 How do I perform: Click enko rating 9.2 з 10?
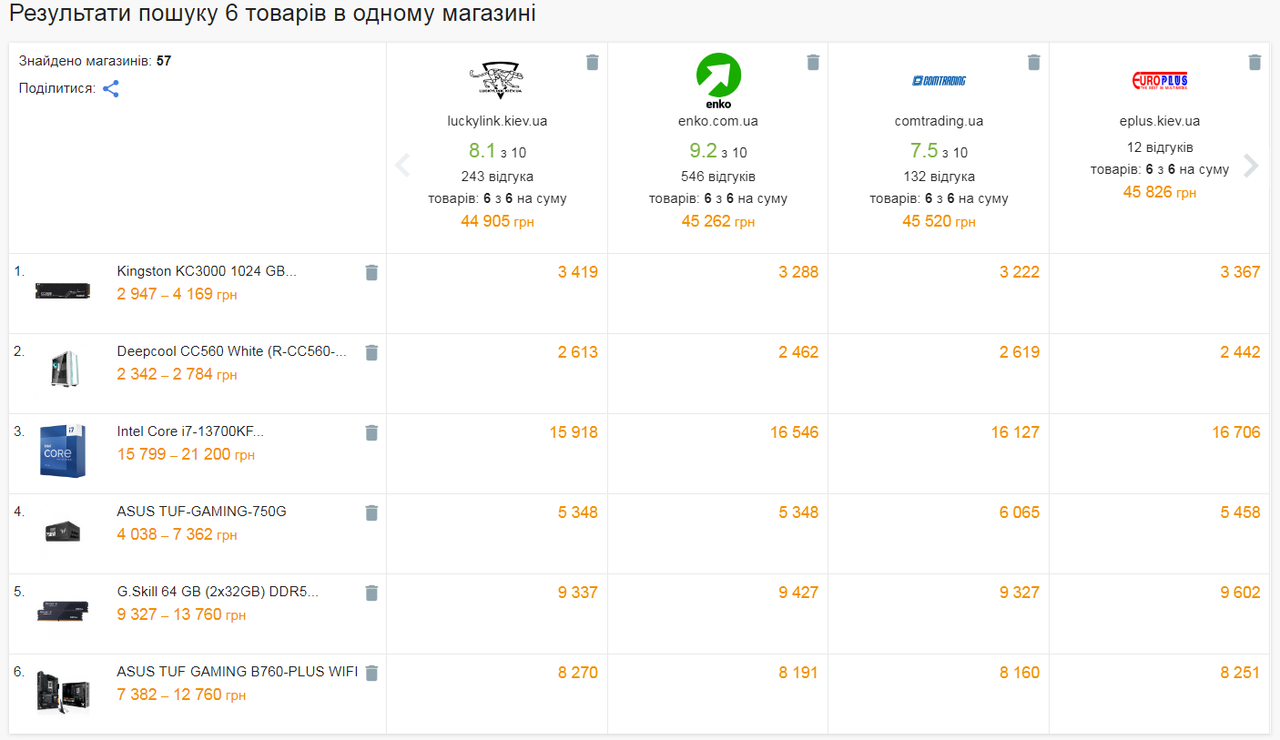pos(718,151)
